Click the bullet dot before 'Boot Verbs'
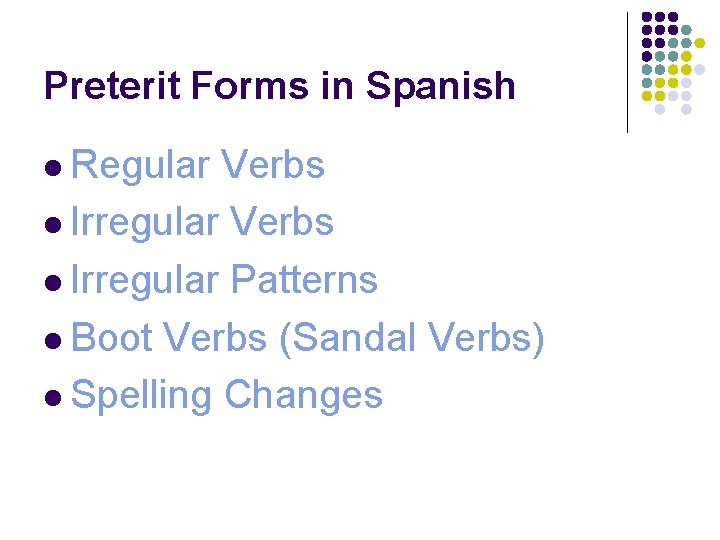This screenshot has width=720, height=540. pos(53,341)
